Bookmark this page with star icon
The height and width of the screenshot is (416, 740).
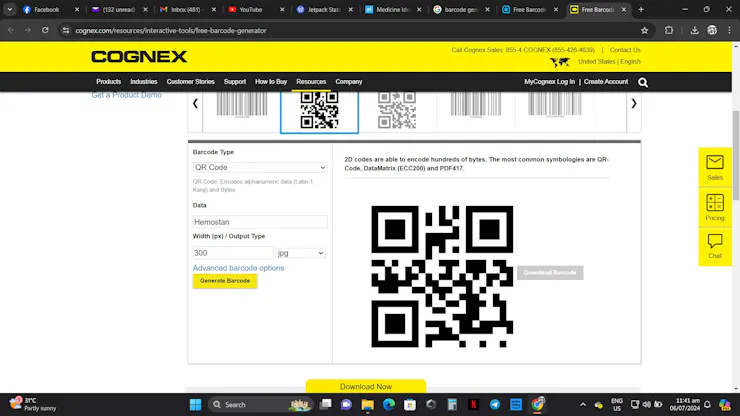[645, 30]
